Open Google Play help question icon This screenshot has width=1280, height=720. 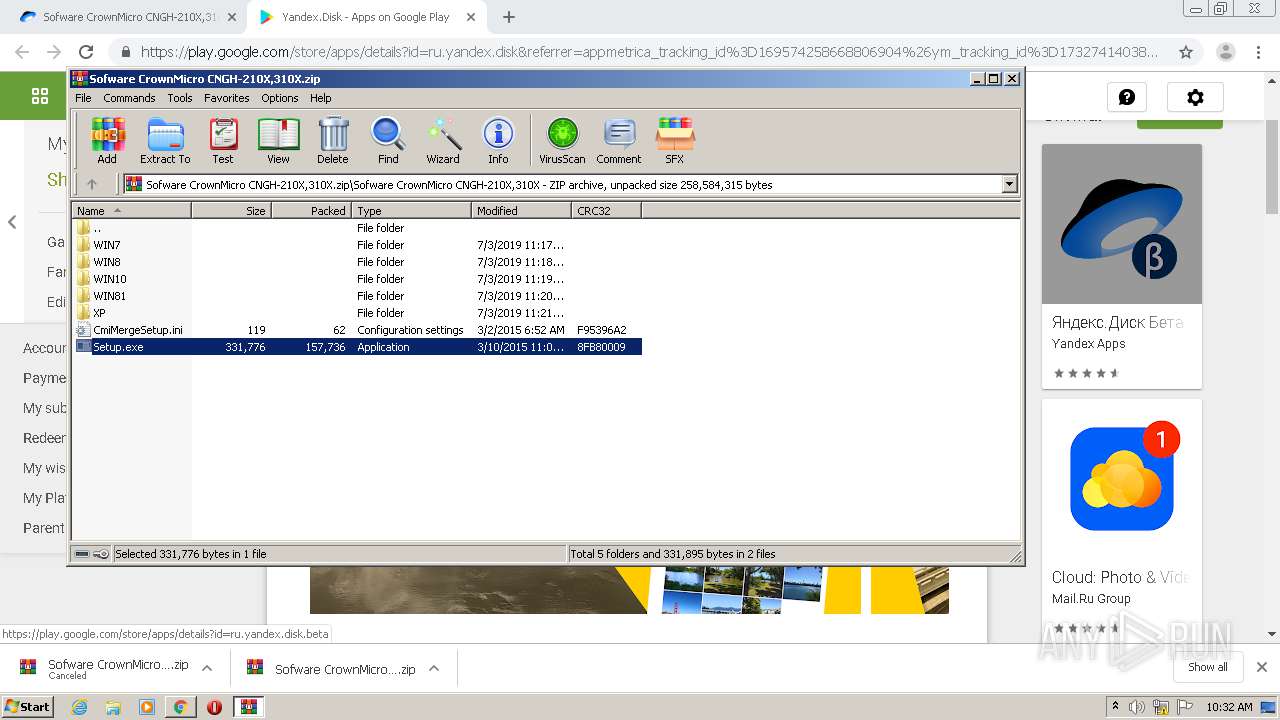[1127, 97]
